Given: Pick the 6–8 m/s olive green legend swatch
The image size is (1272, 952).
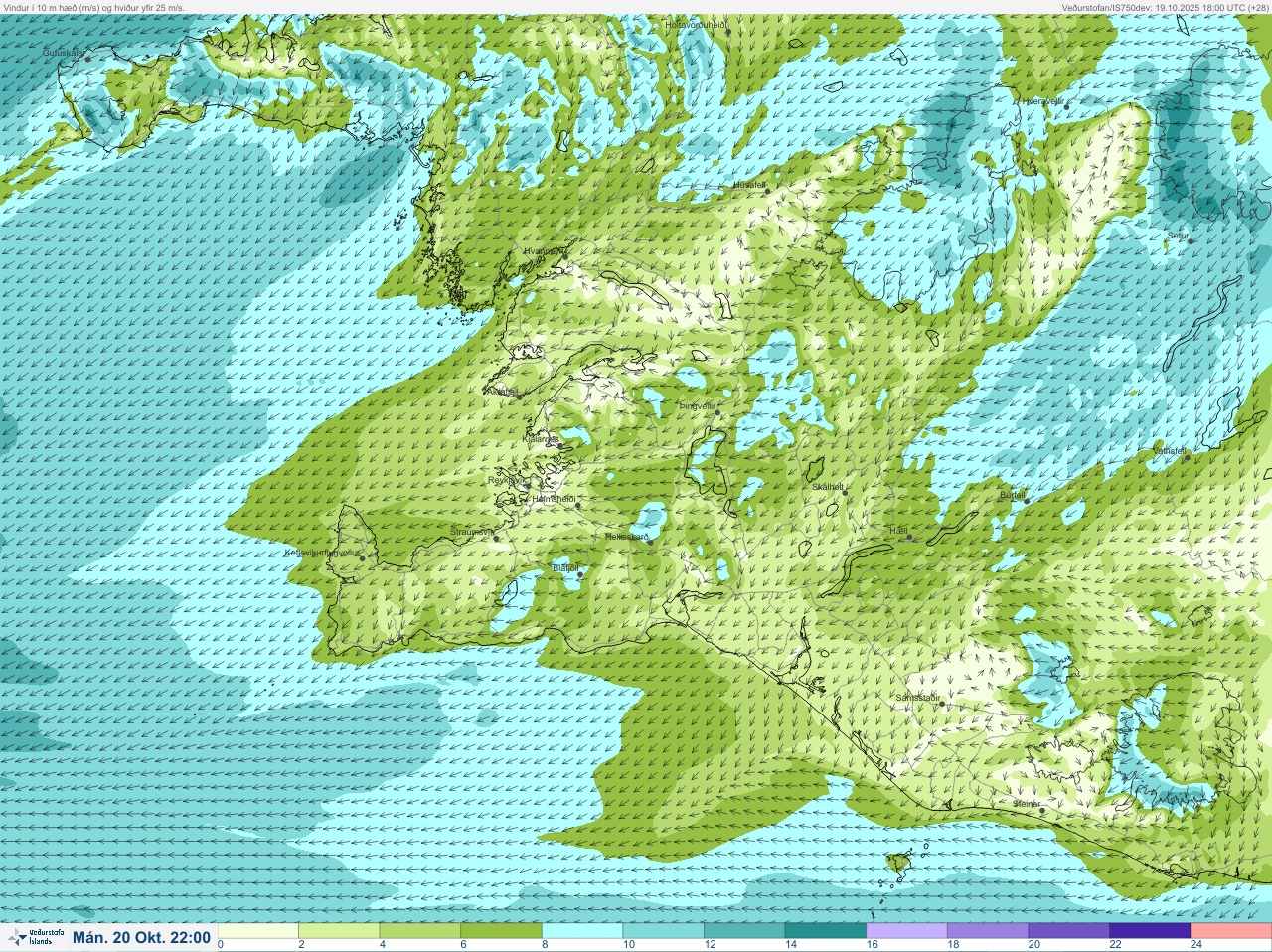Looking at the screenshot, I should coord(502,931).
